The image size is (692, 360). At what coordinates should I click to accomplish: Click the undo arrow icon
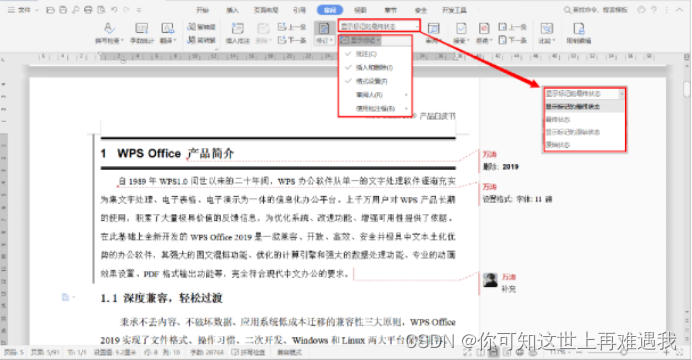(x=114, y=10)
